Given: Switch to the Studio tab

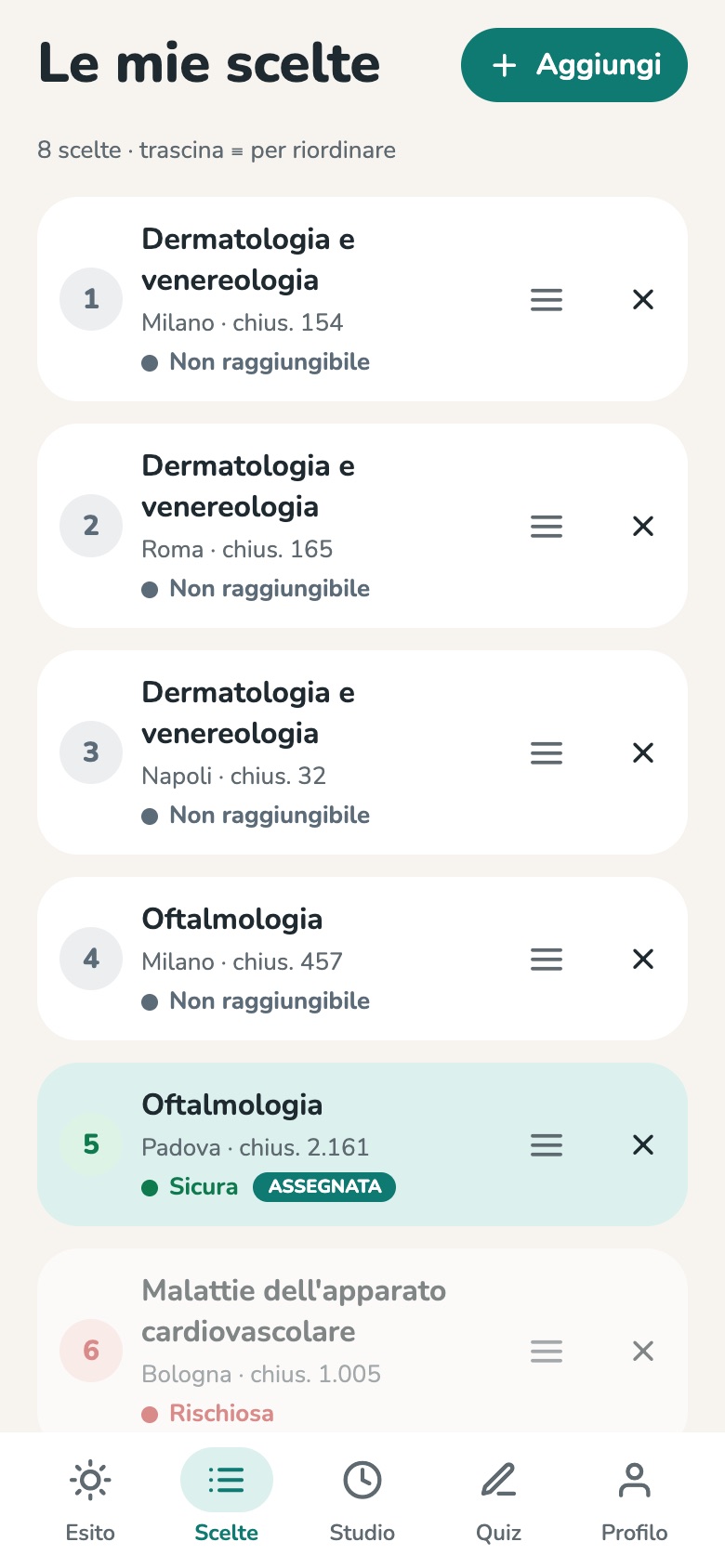Looking at the screenshot, I should [x=362, y=1500].
